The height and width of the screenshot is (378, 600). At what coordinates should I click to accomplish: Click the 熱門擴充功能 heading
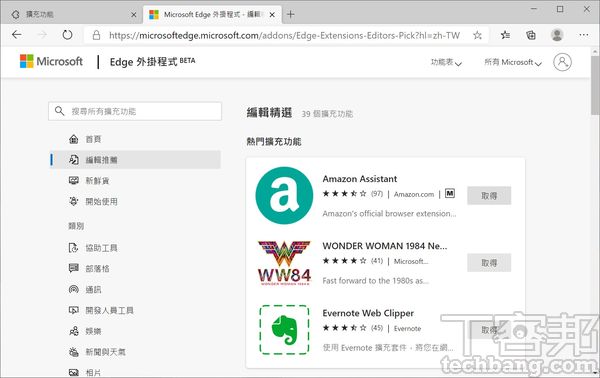click(274, 142)
